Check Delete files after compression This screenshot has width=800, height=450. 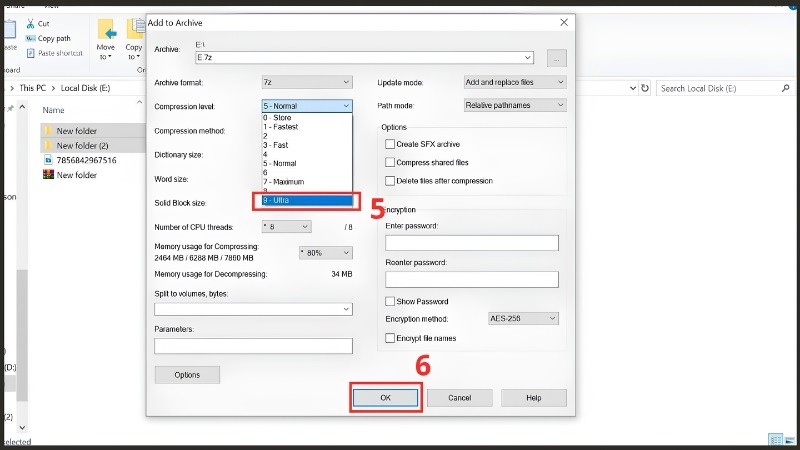click(x=390, y=181)
